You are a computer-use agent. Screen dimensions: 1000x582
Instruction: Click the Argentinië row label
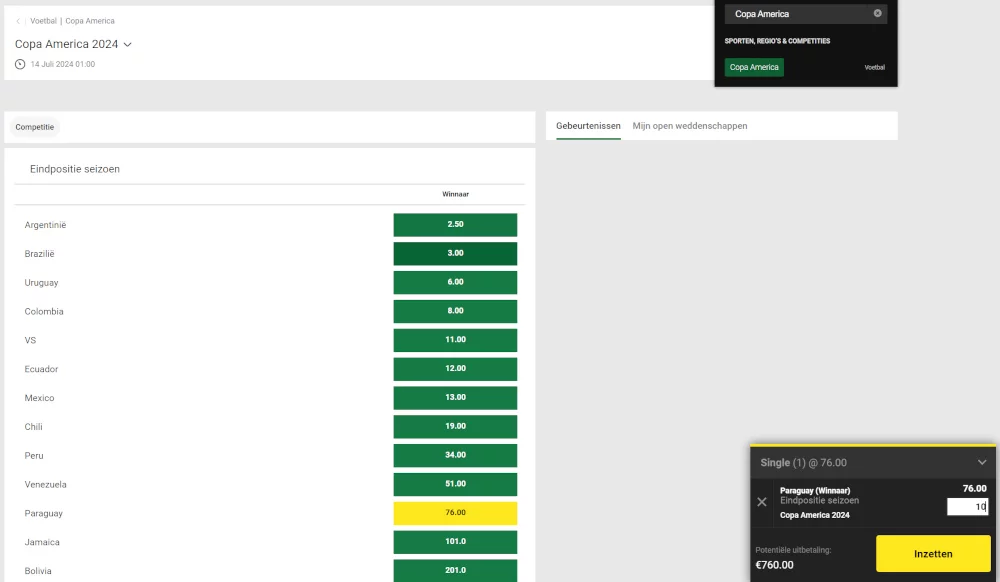click(45, 225)
